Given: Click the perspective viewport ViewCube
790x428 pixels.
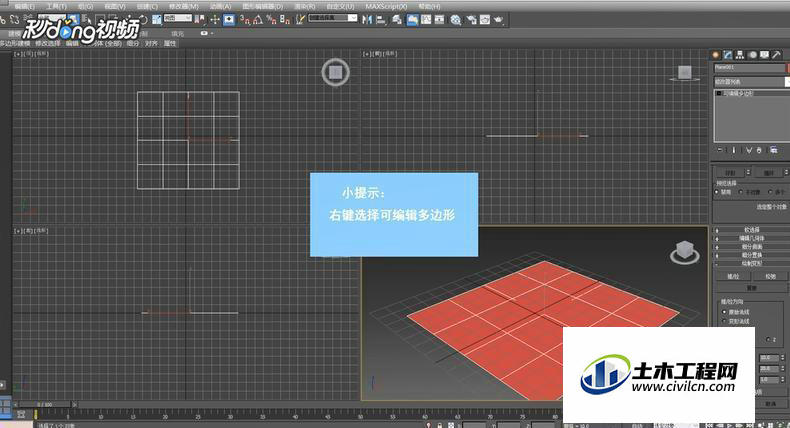Looking at the screenshot, I should [684, 252].
